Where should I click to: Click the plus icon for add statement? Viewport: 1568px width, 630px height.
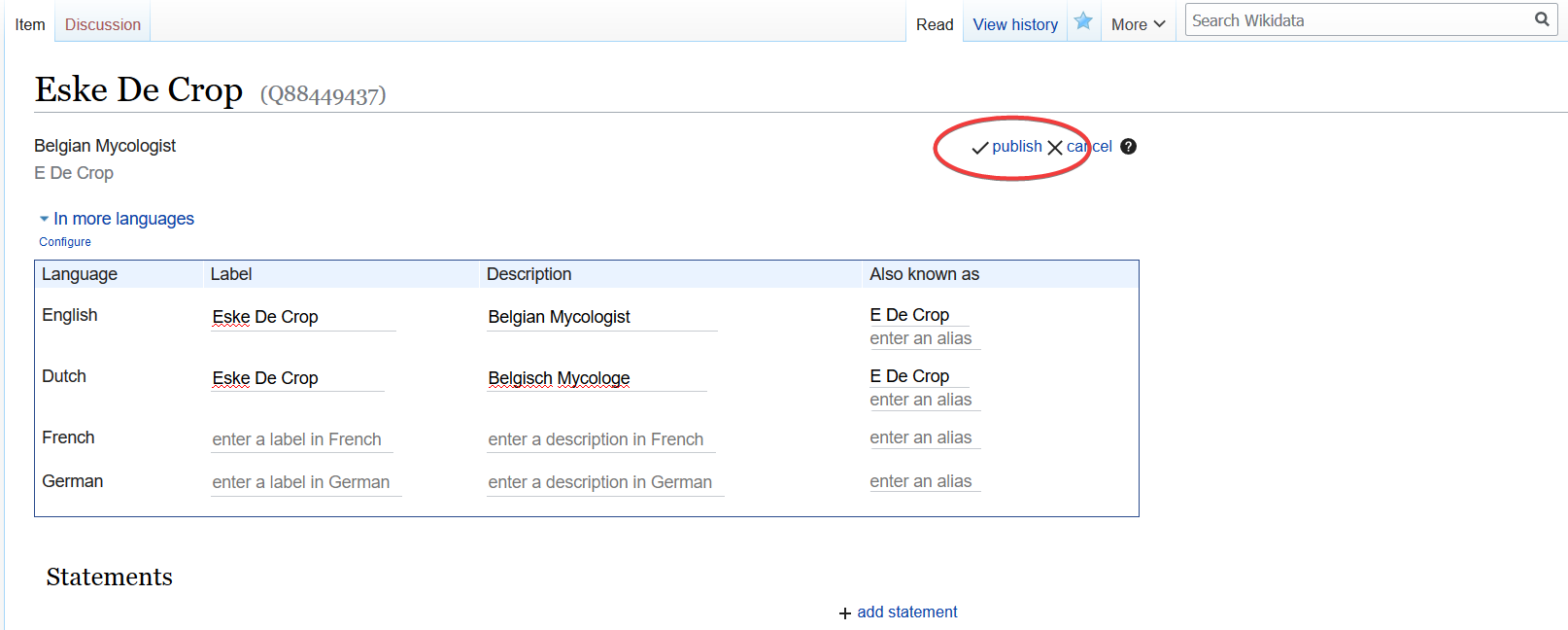(x=845, y=613)
